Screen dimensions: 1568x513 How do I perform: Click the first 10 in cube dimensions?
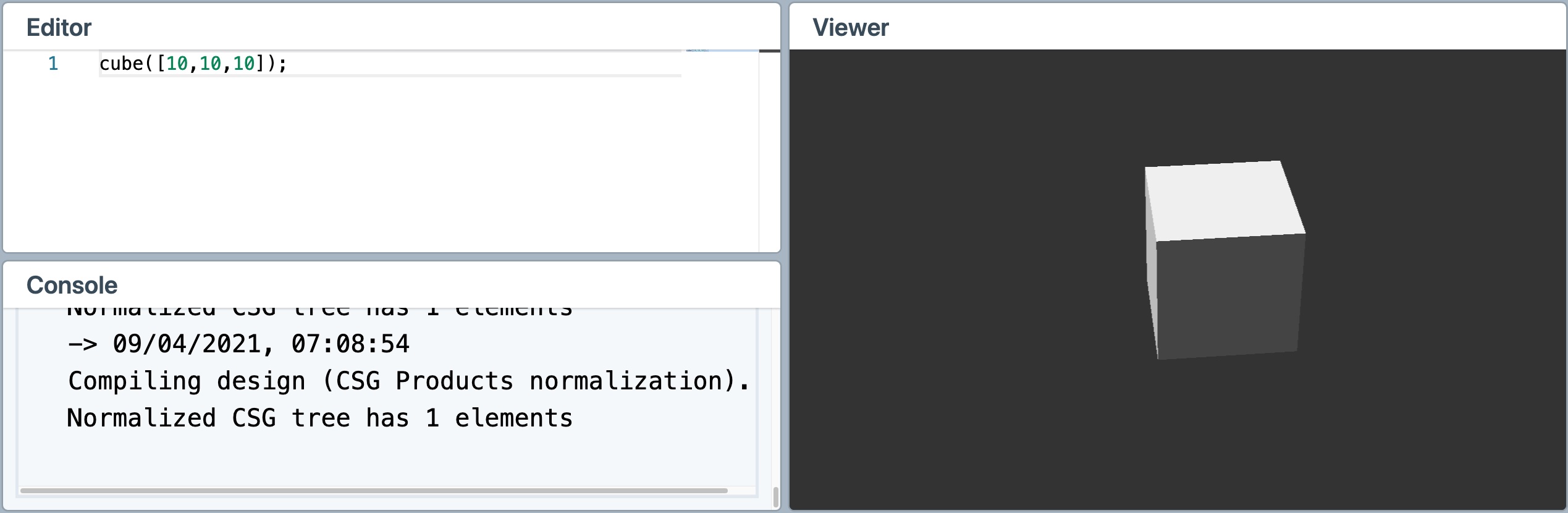click(x=177, y=64)
